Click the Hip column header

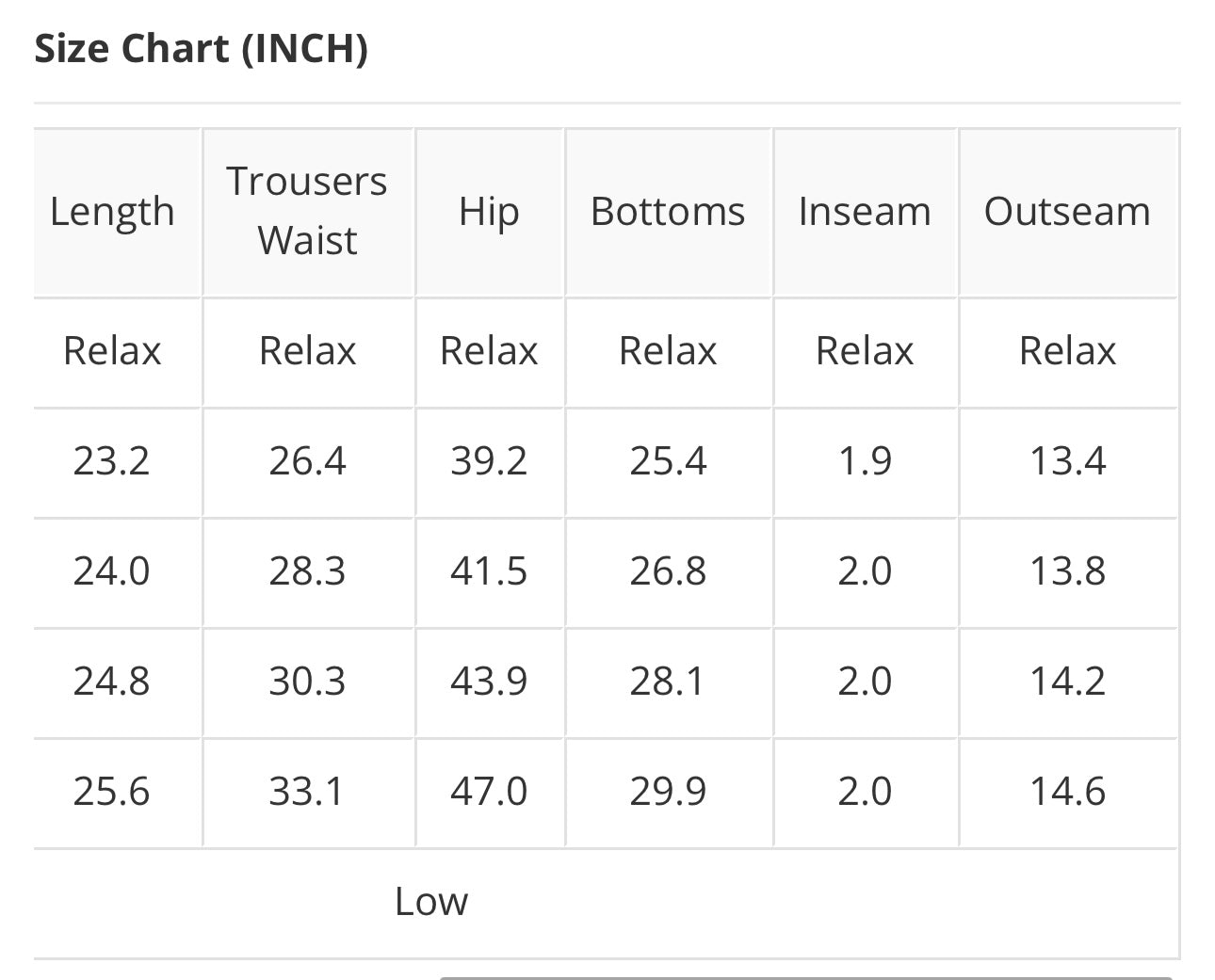coord(489,212)
